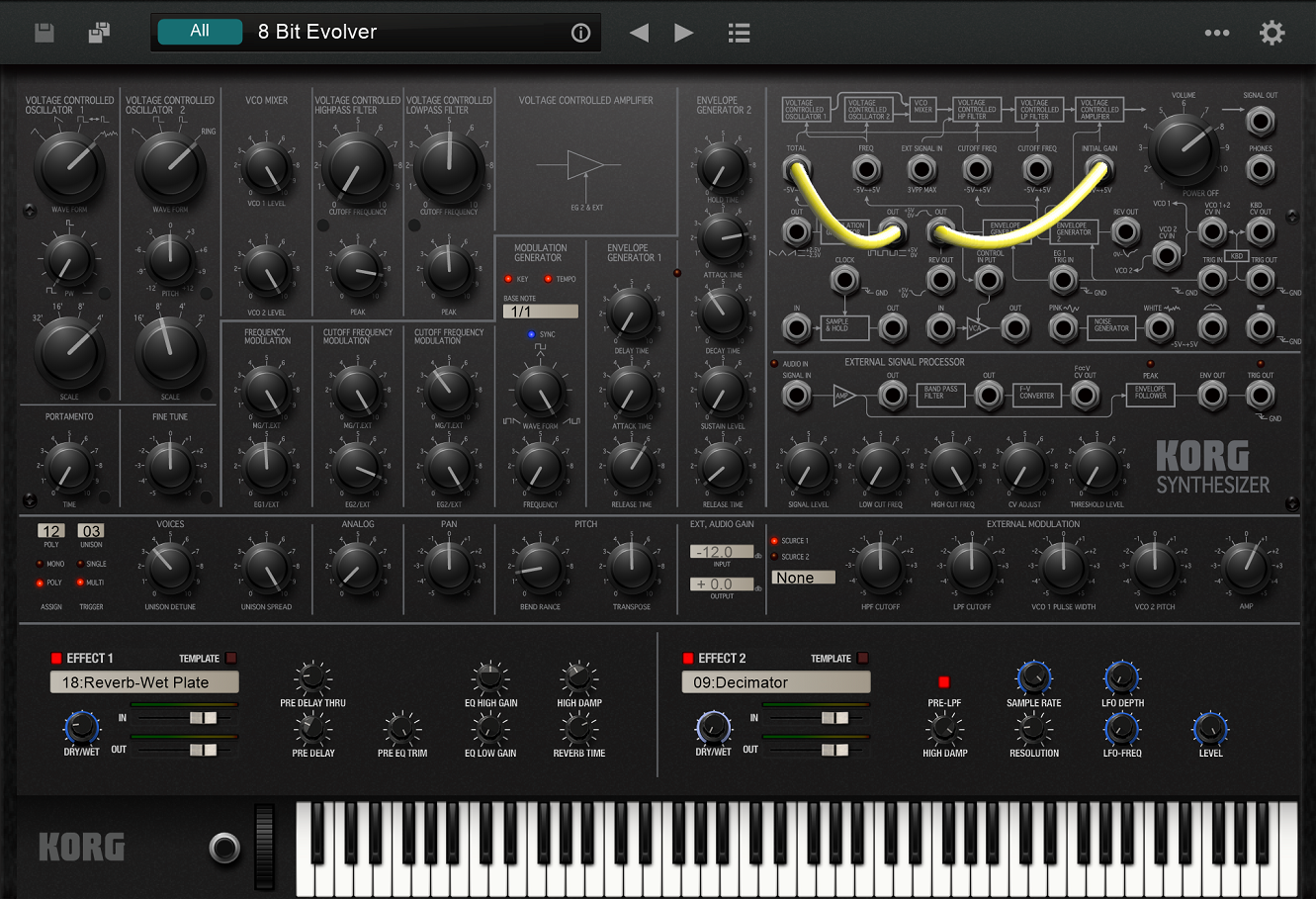Open the External Modulation source None dropdown

803,577
